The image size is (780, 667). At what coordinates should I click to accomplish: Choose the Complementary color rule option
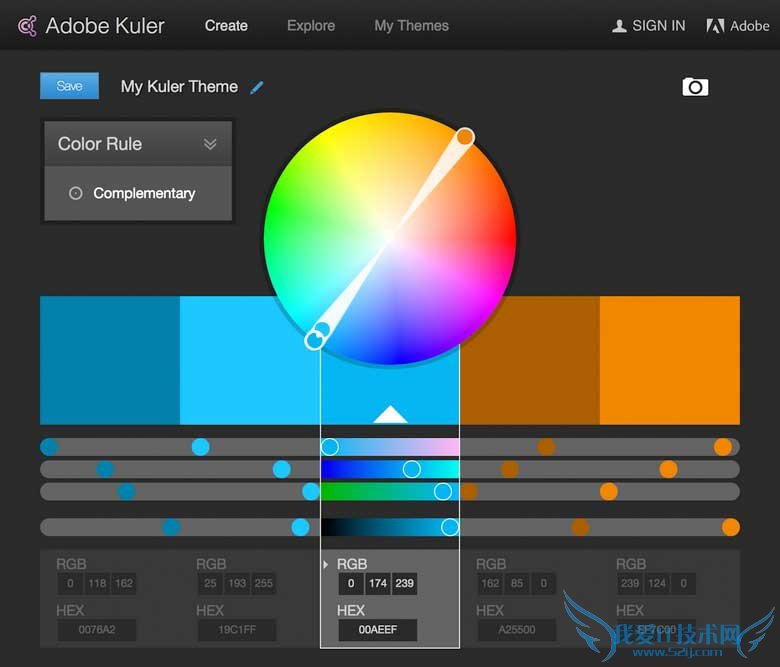(132, 193)
